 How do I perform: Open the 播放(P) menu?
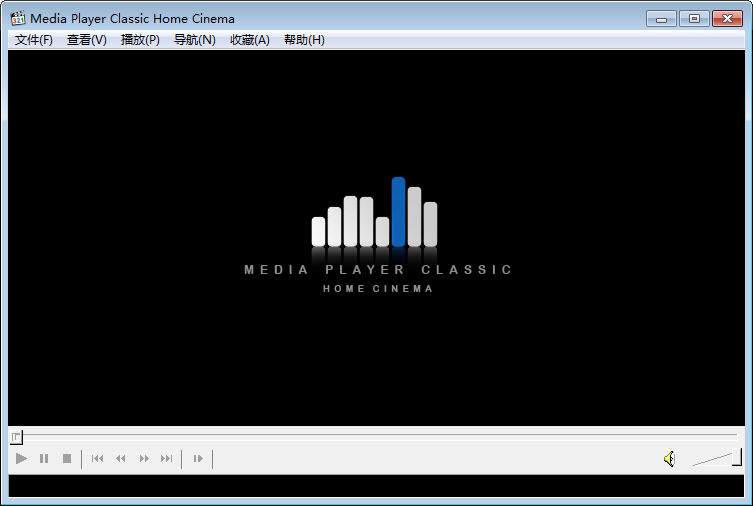(x=140, y=40)
